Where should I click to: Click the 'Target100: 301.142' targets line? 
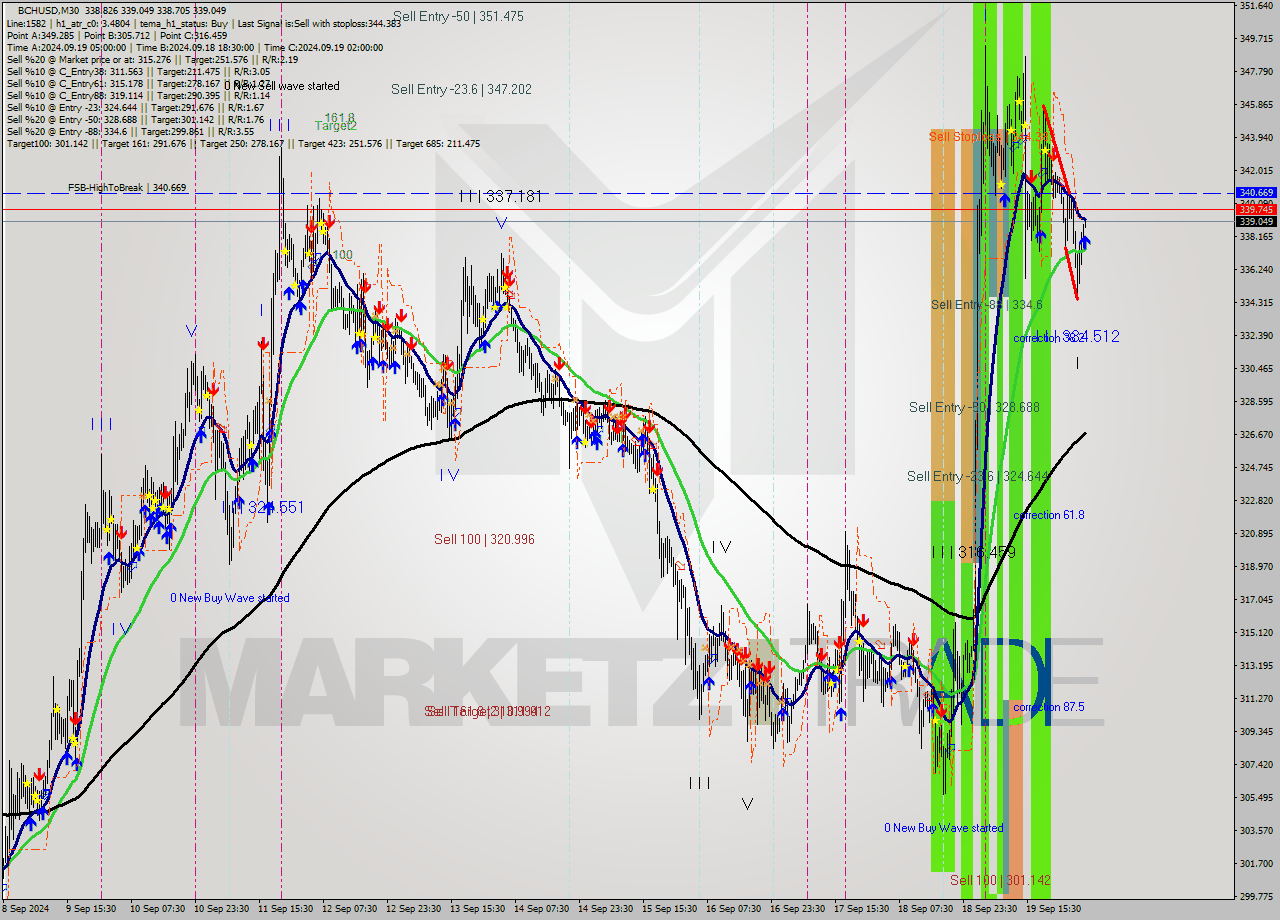(x=243, y=143)
